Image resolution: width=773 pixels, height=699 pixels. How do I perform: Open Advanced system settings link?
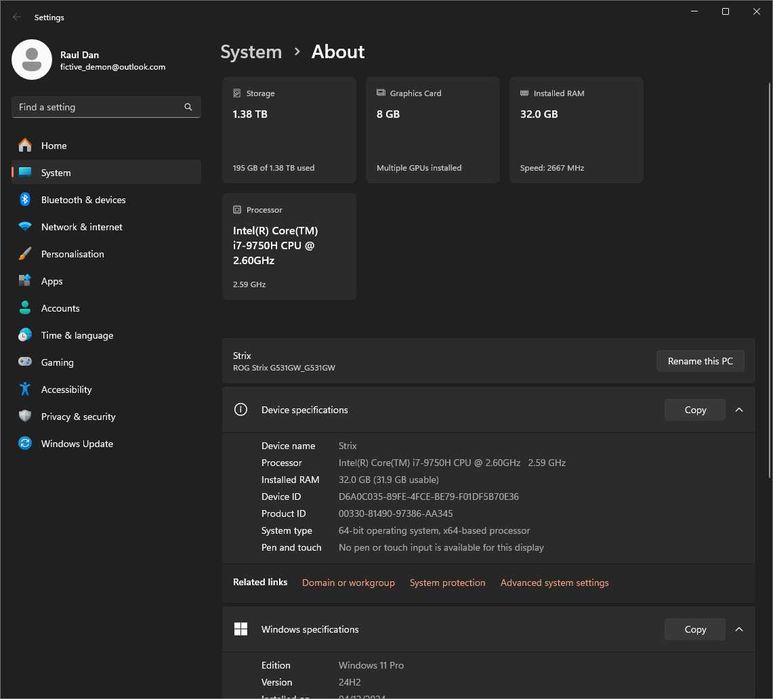pyautogui.click(x=554, y=583)
